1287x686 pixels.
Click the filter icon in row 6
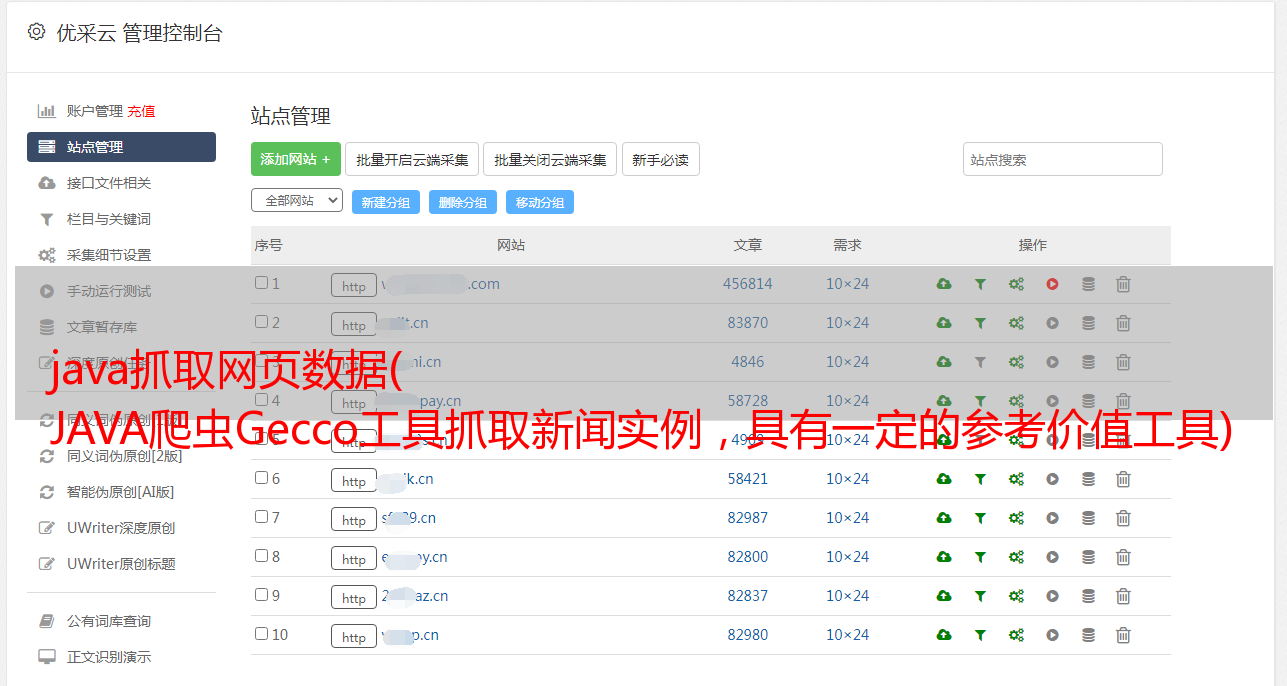point(980,479)
